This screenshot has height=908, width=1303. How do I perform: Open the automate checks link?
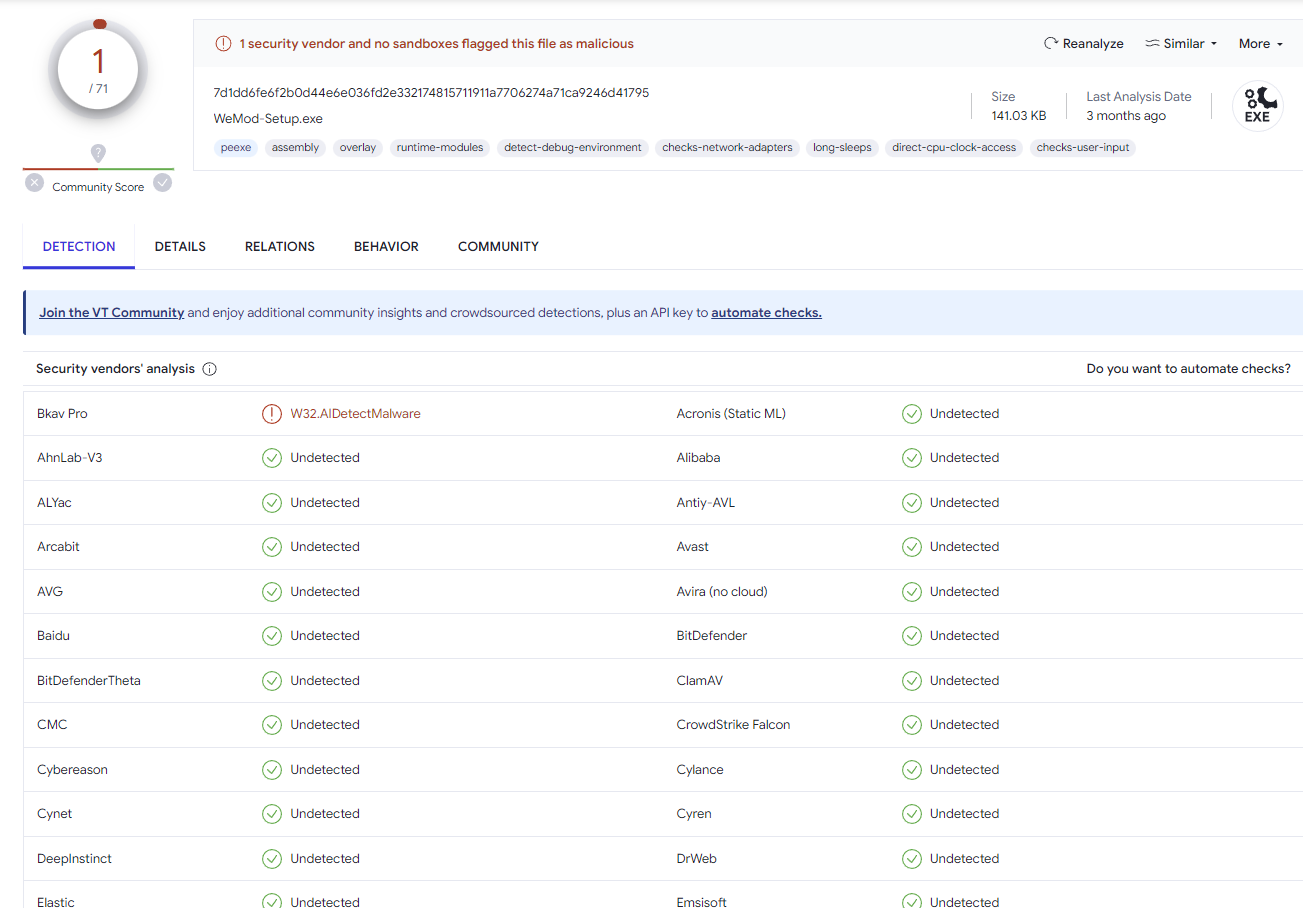pyautogui.click(x=766, y=313)
